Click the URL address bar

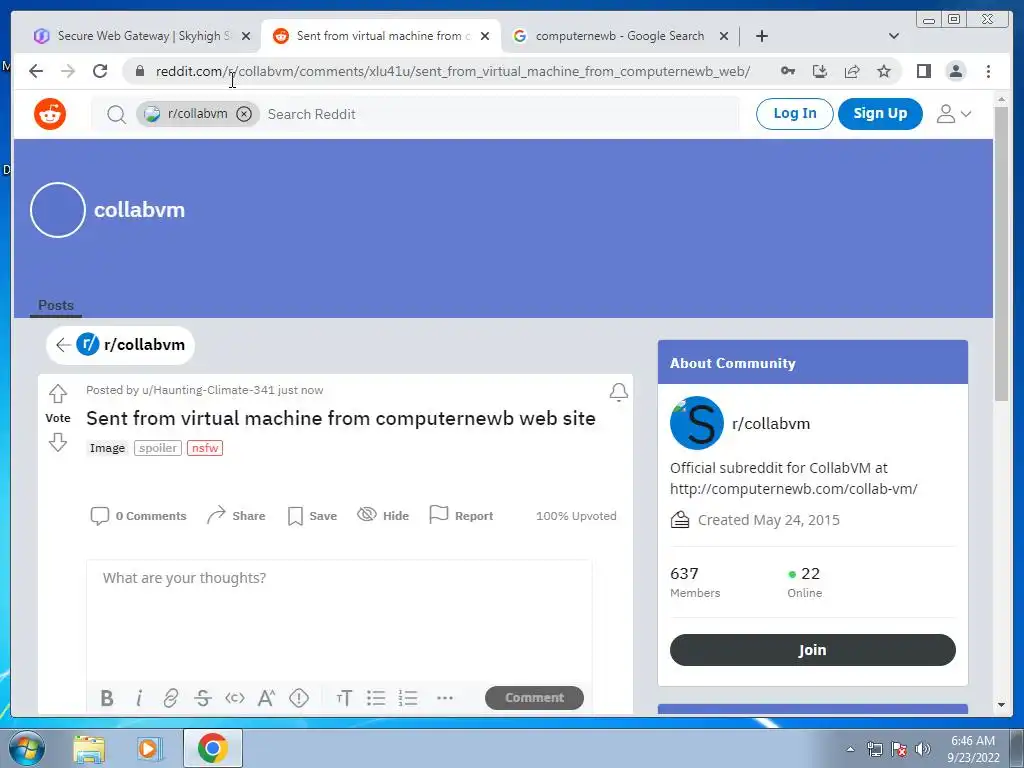click(x=453, y=71)
